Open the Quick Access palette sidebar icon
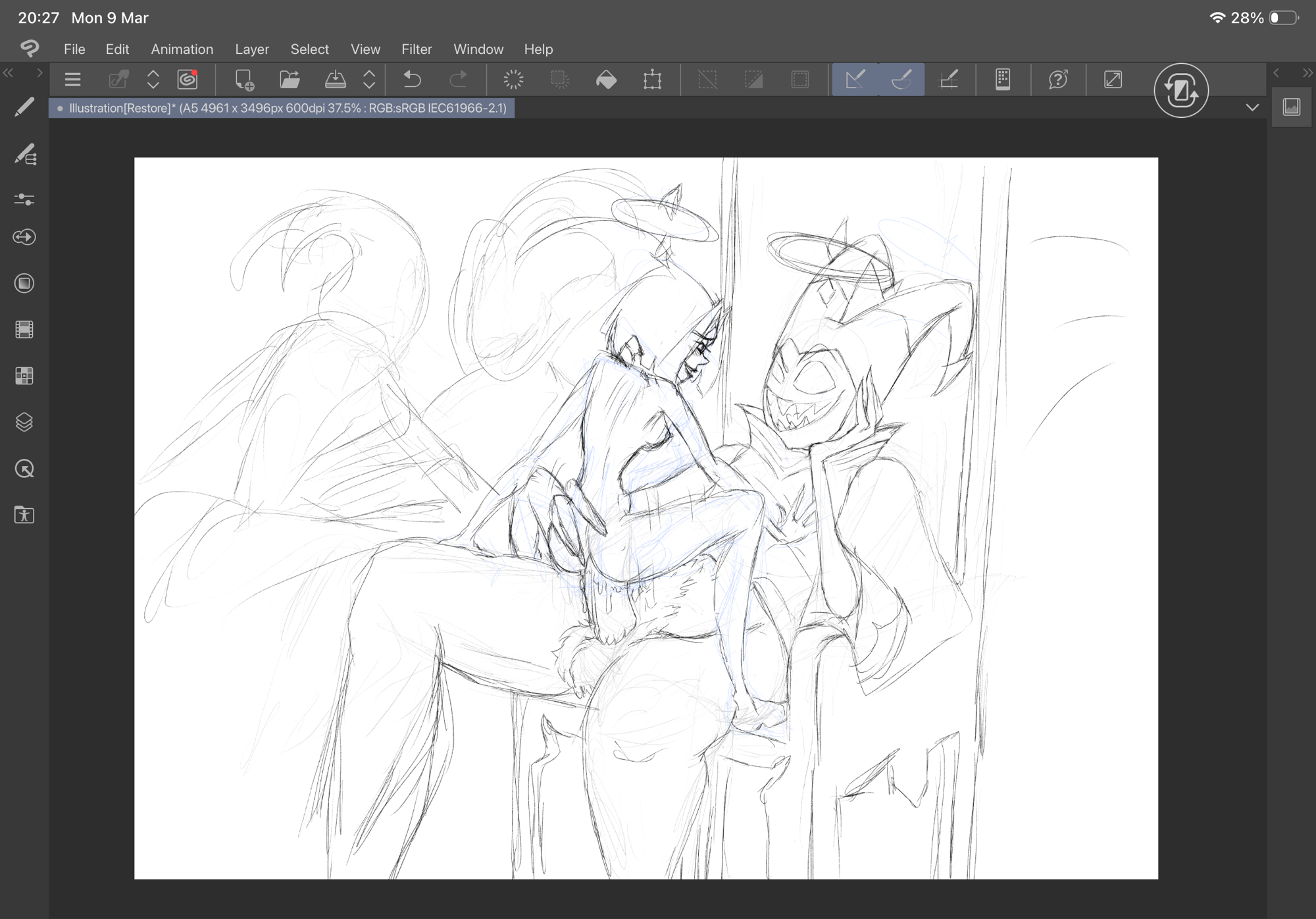 click(x=24, y=469)
